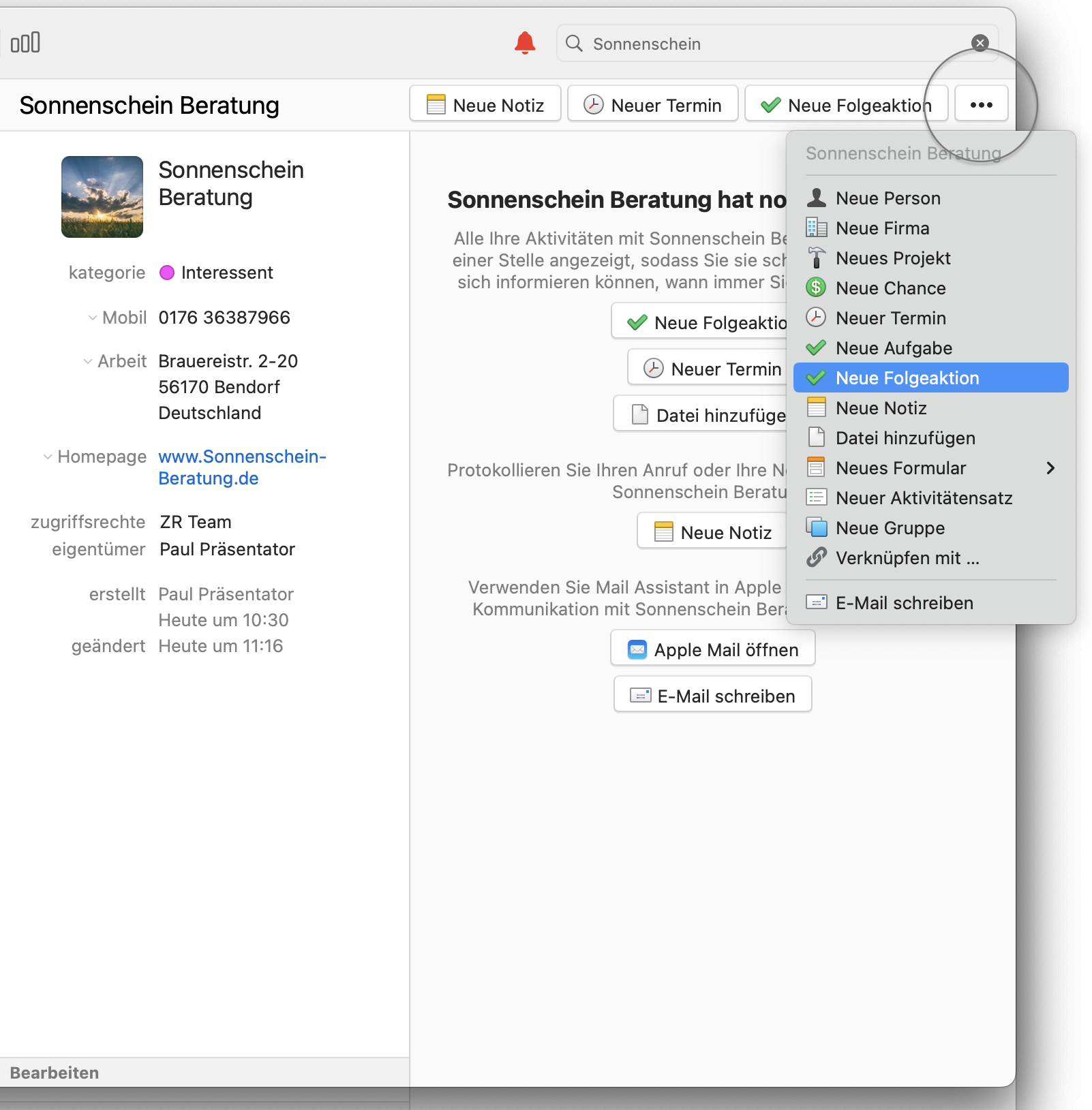
Task: Open the Homepage label dropdown chevron
Action: [x=48, y=457]
